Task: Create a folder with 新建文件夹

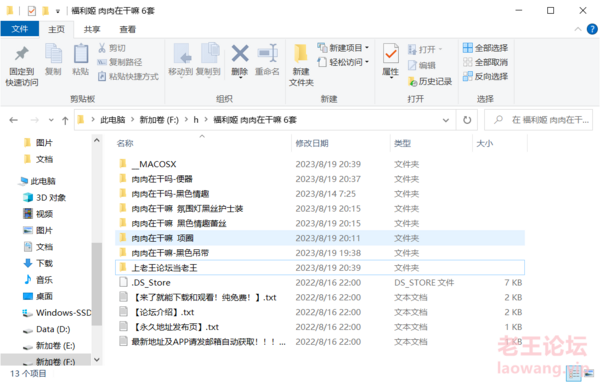Action: 301,65
